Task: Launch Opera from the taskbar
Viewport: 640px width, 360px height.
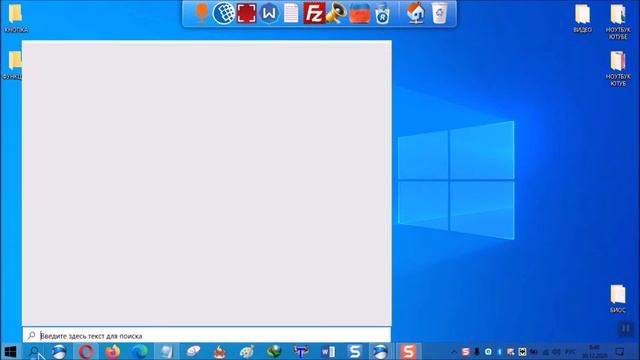Action: pos(86,351)
